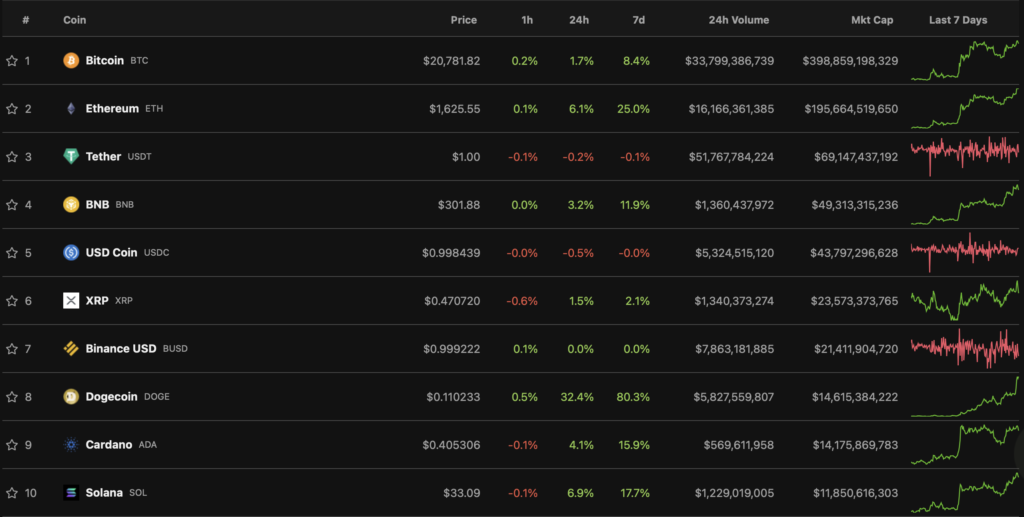The height and width of the screenshot is (517, 1024).
Task: View Bitcoin's 7-day sparkline chart
Action: (965, 61)
